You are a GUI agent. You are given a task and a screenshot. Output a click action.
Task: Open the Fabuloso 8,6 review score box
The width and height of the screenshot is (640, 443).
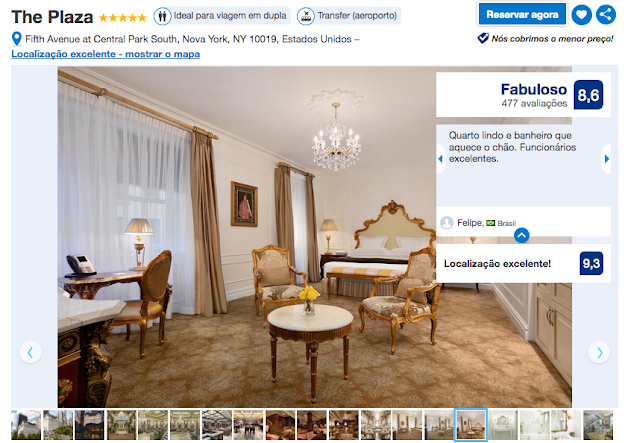tap(523, 95)
